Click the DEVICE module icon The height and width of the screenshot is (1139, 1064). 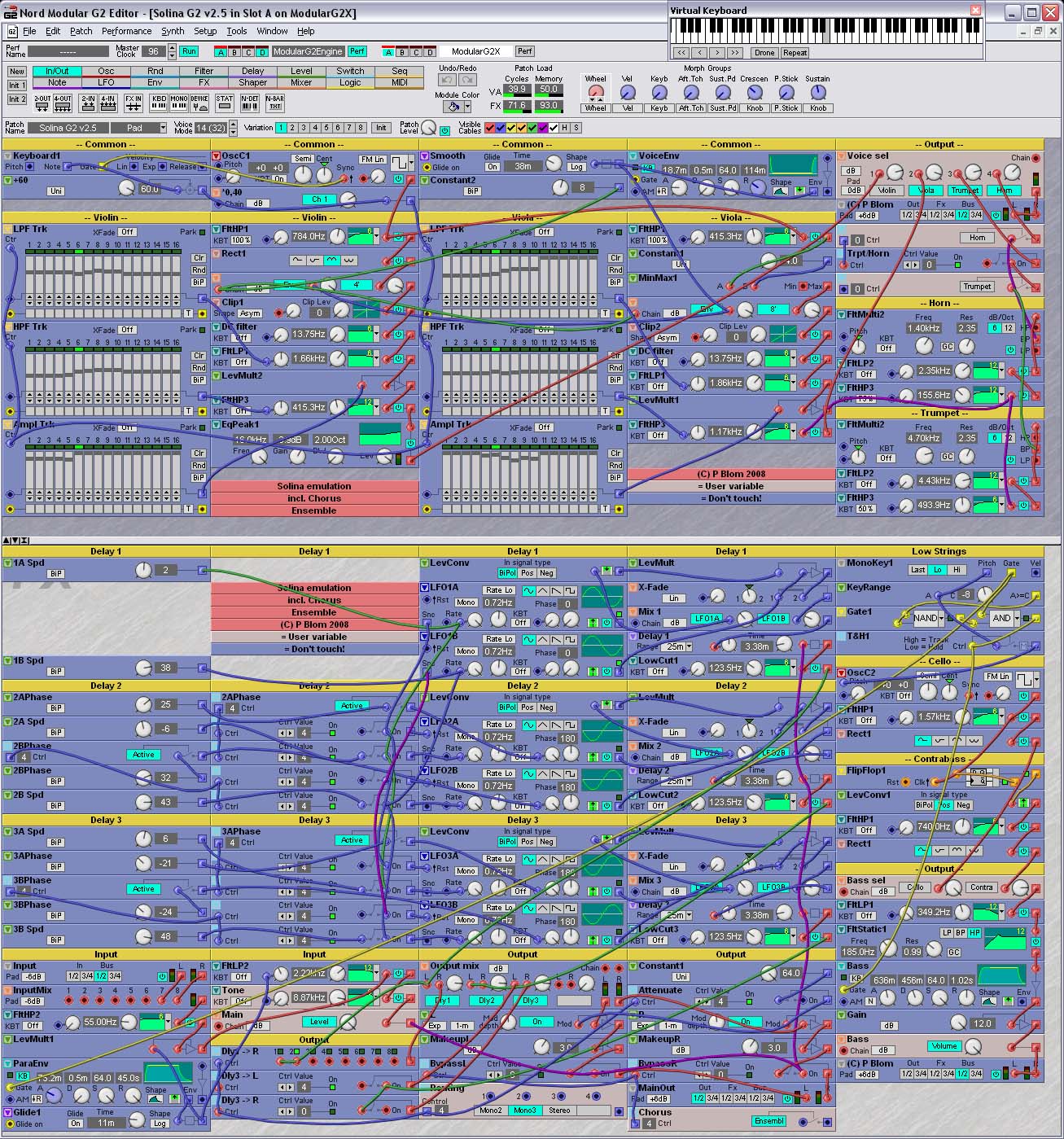tap(199, 103)
